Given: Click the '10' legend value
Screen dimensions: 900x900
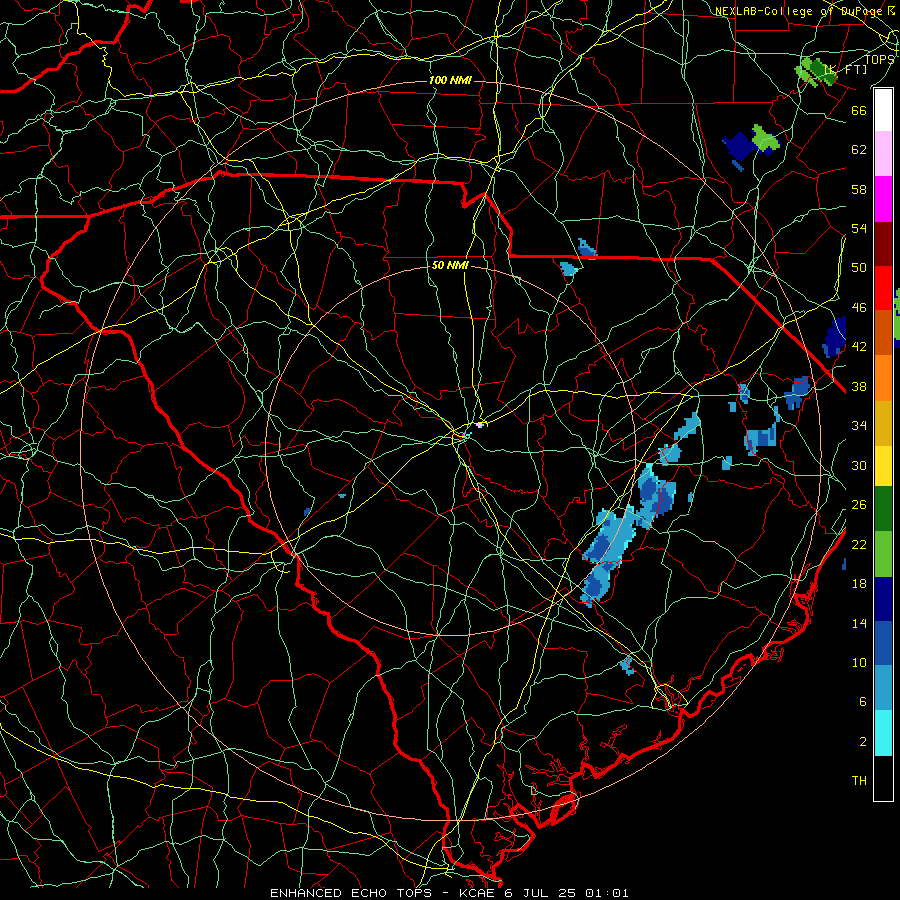Looking at the screenshot, I should [859, 663].
